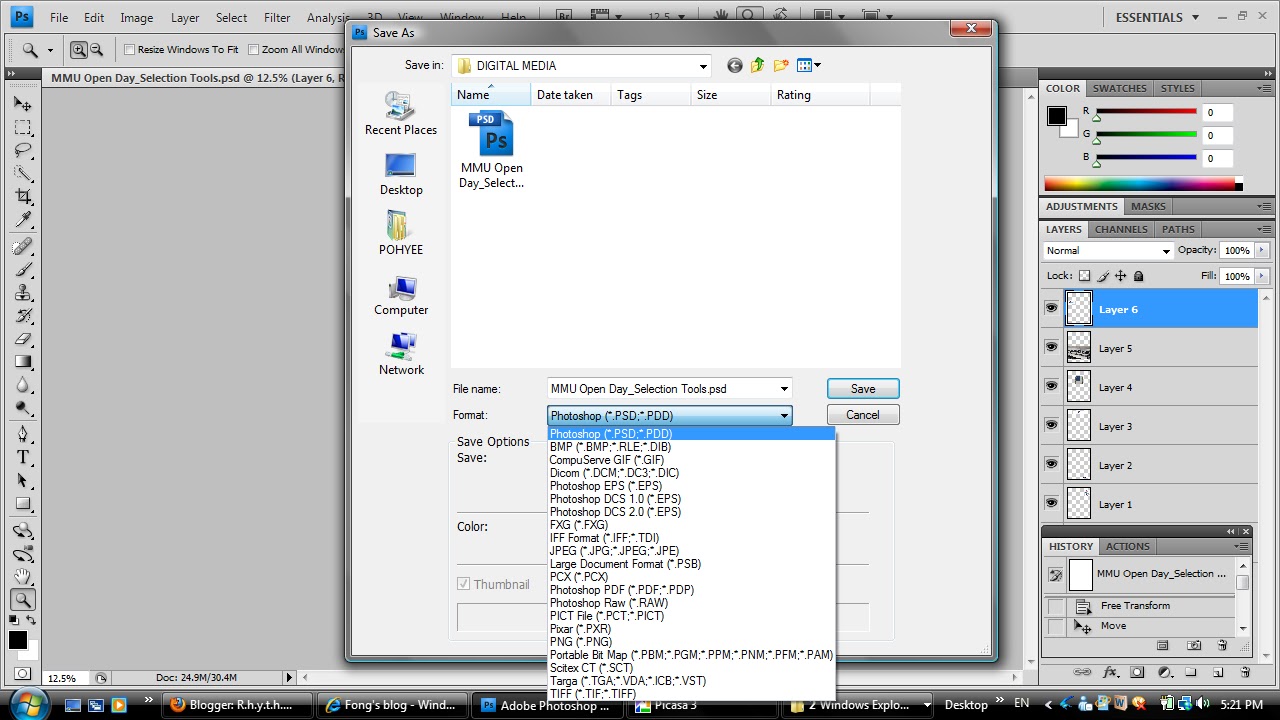Create new snapshot in History panel
The image size is (1280, 720).
[x=1194, y=646]
